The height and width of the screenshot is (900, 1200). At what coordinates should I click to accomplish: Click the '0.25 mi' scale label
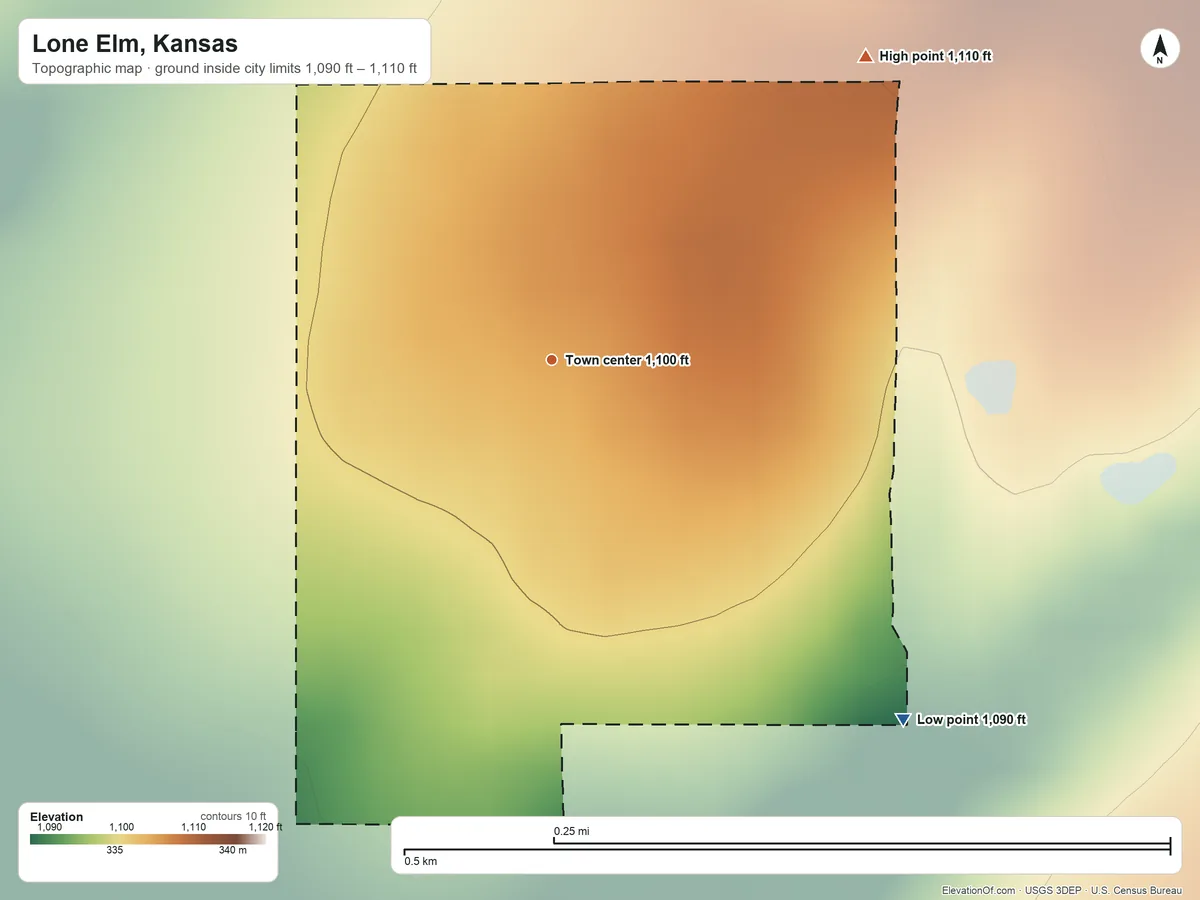pyautogui.click(x=572, y=831)
